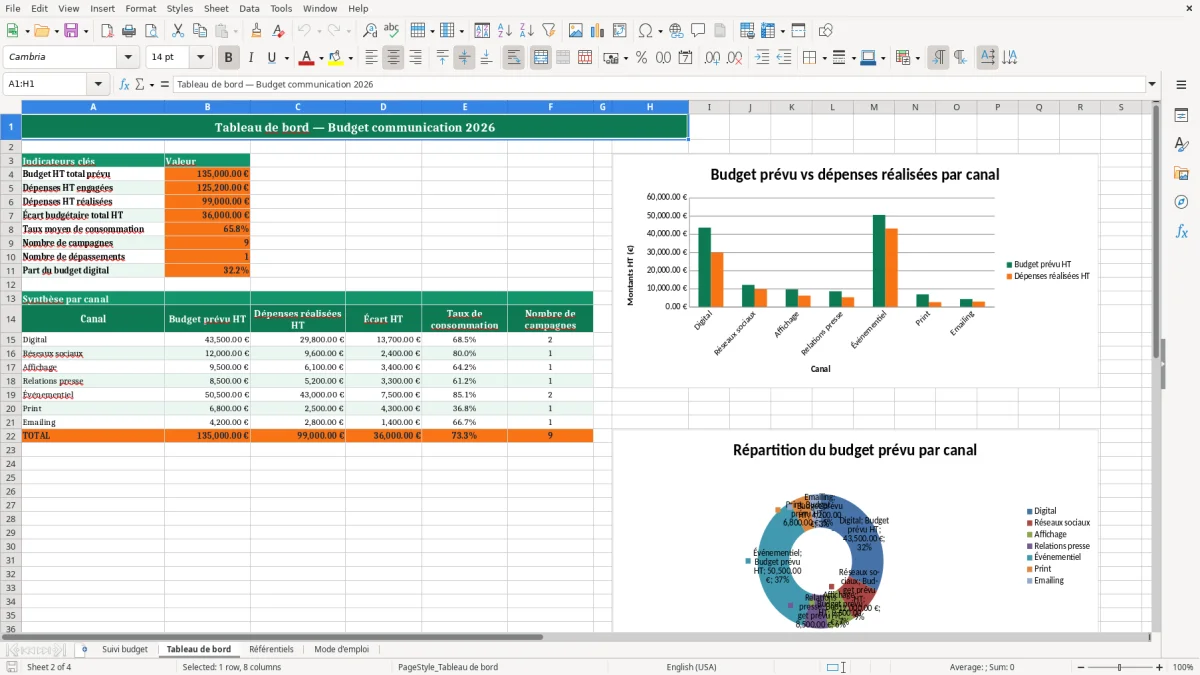Open Find & Replace
1200x675 pixels.
tap(370, 31)
